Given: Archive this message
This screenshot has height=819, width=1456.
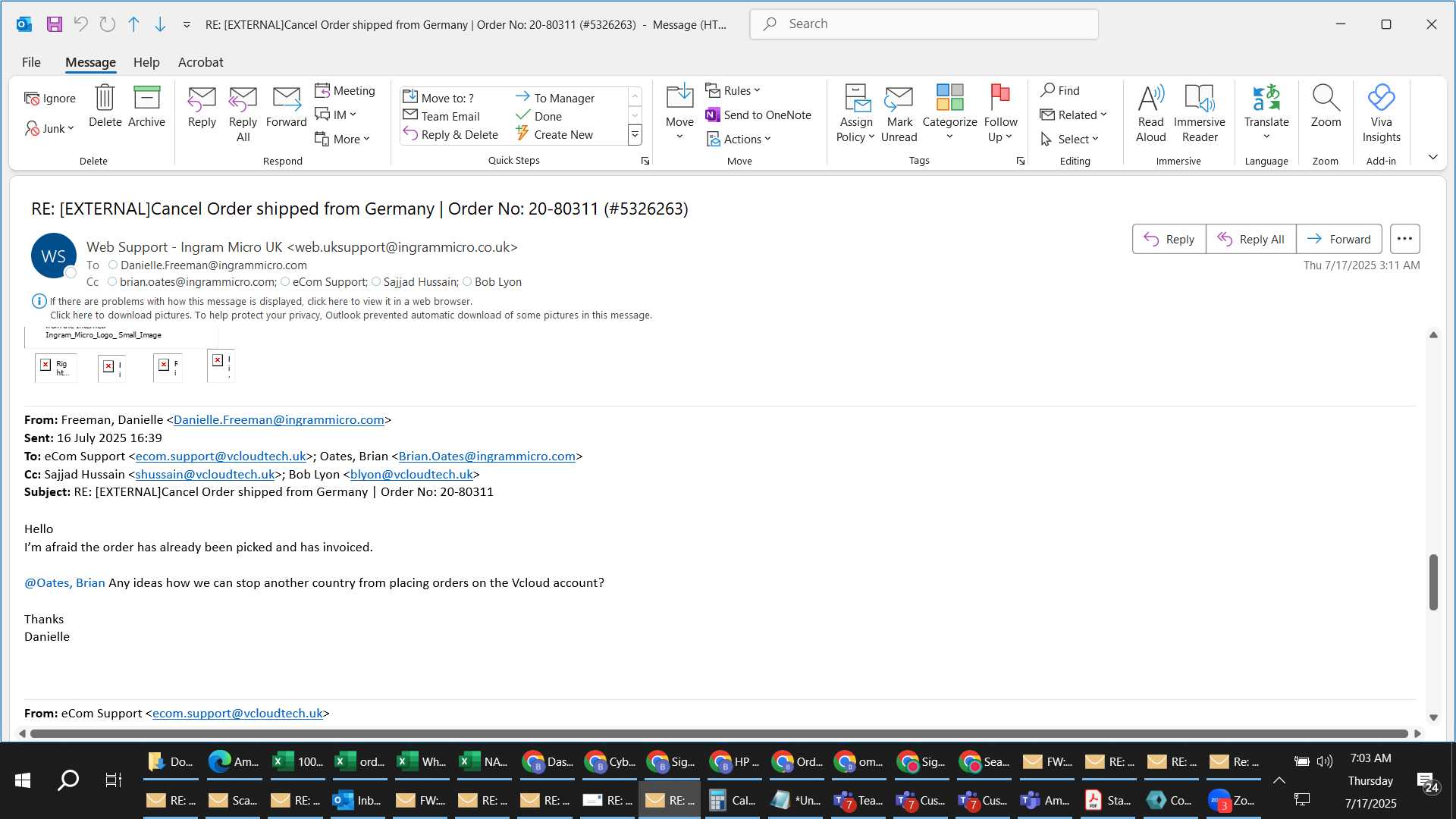Looking at the screenshot, I should pos(146,106).
